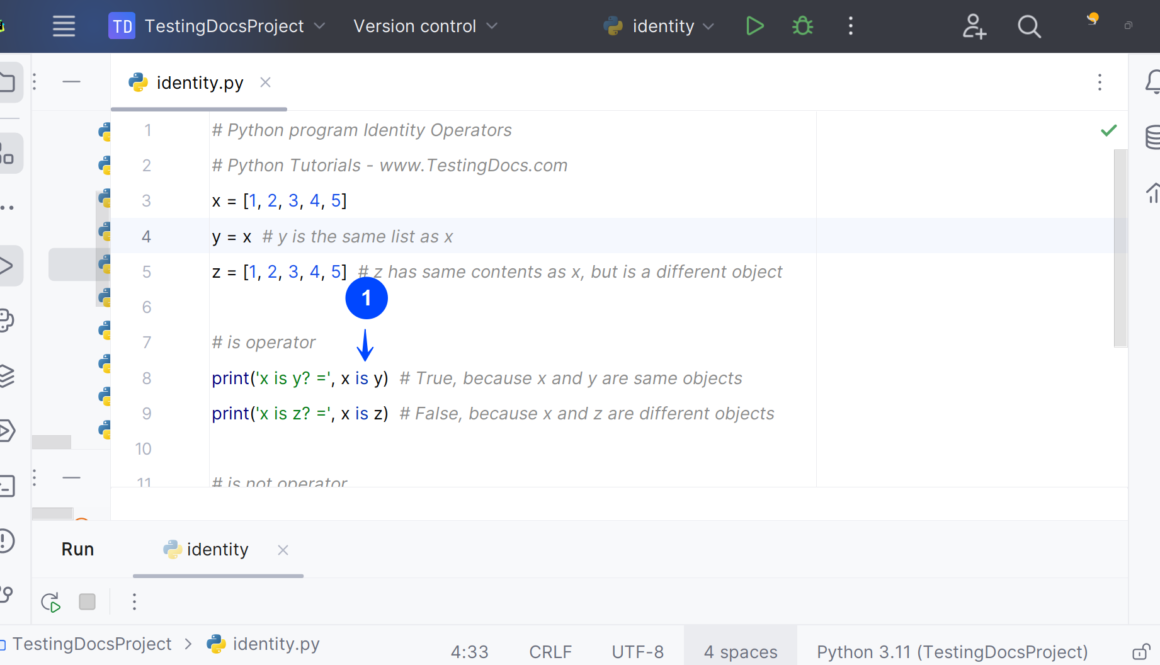Start debugging with the bug icon
The width and height of the screenshot is (1160, 665).
802,27
